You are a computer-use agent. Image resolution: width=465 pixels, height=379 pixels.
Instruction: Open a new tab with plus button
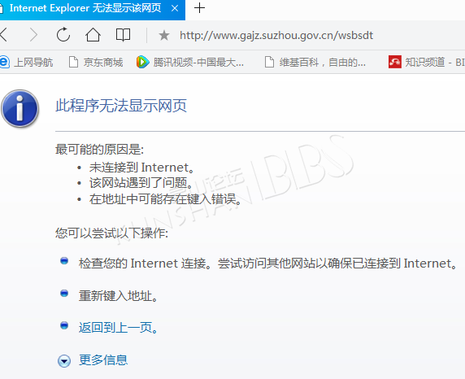tap(199, 8)
